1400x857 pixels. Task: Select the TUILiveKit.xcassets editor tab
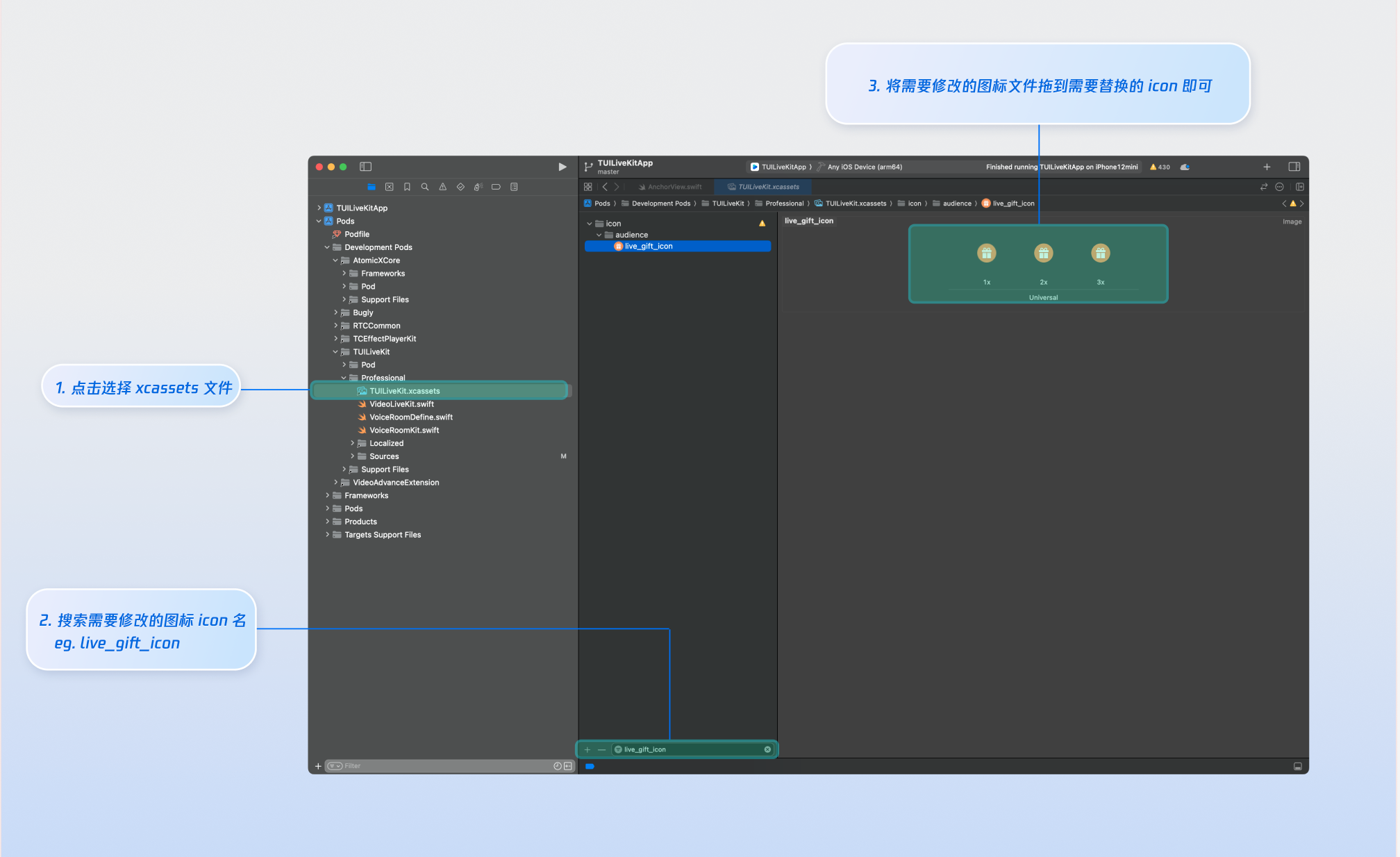coord(764,187)
